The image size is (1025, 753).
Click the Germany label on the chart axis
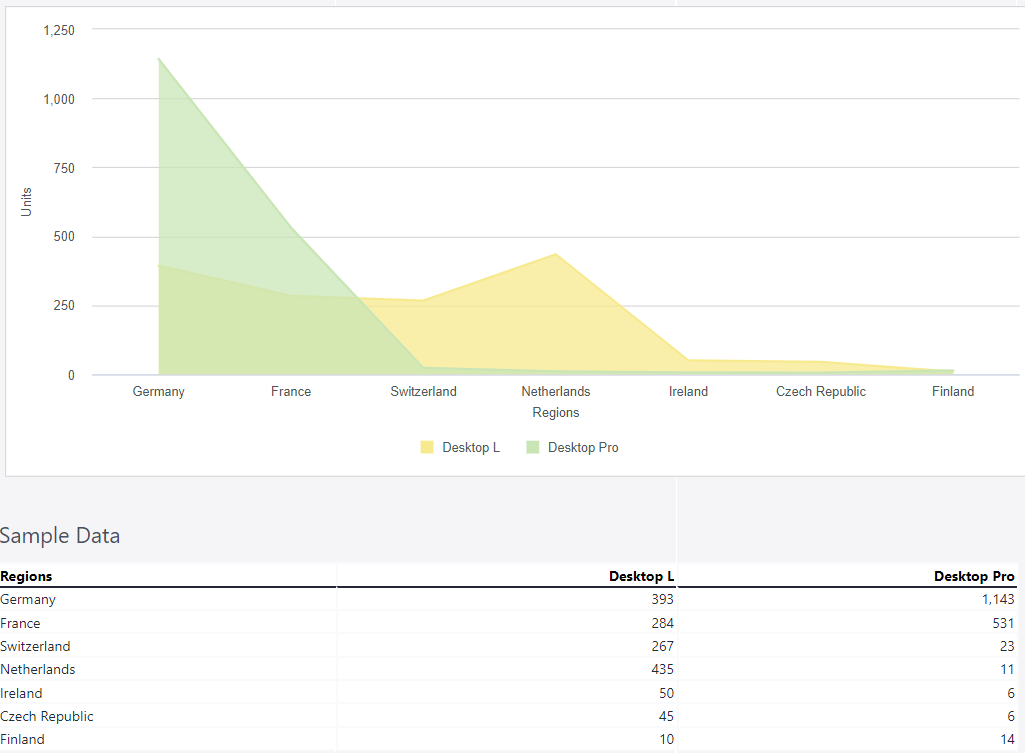click(x=159, y=392)
